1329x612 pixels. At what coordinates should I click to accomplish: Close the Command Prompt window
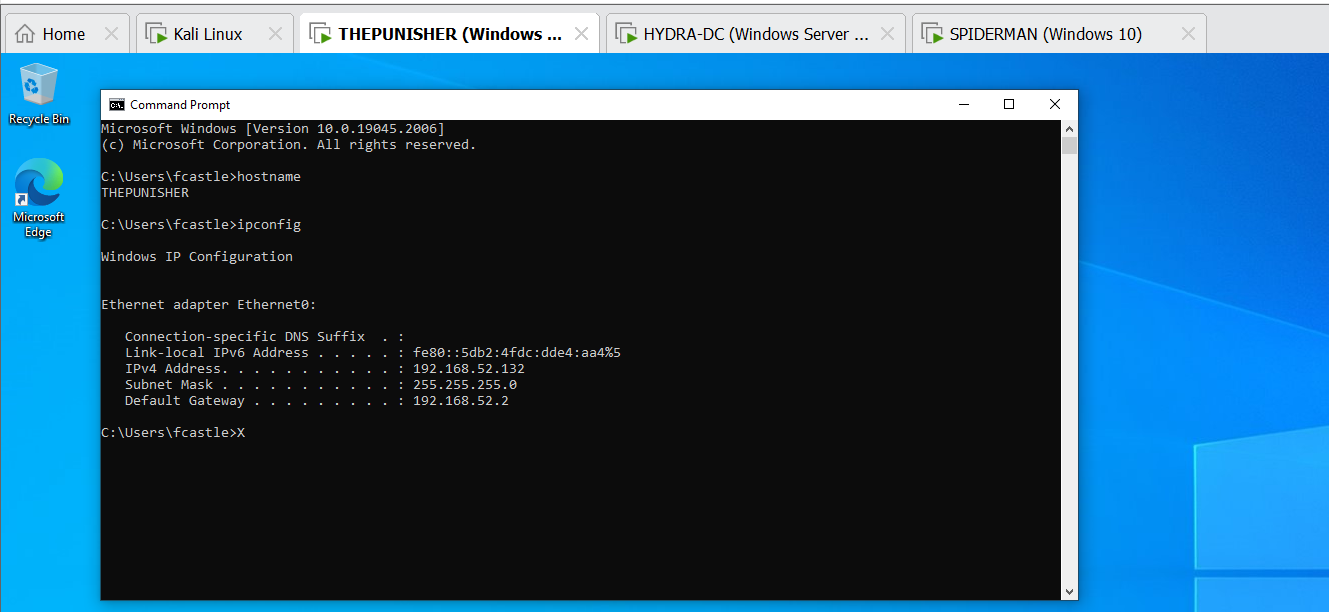point(1055,105)
